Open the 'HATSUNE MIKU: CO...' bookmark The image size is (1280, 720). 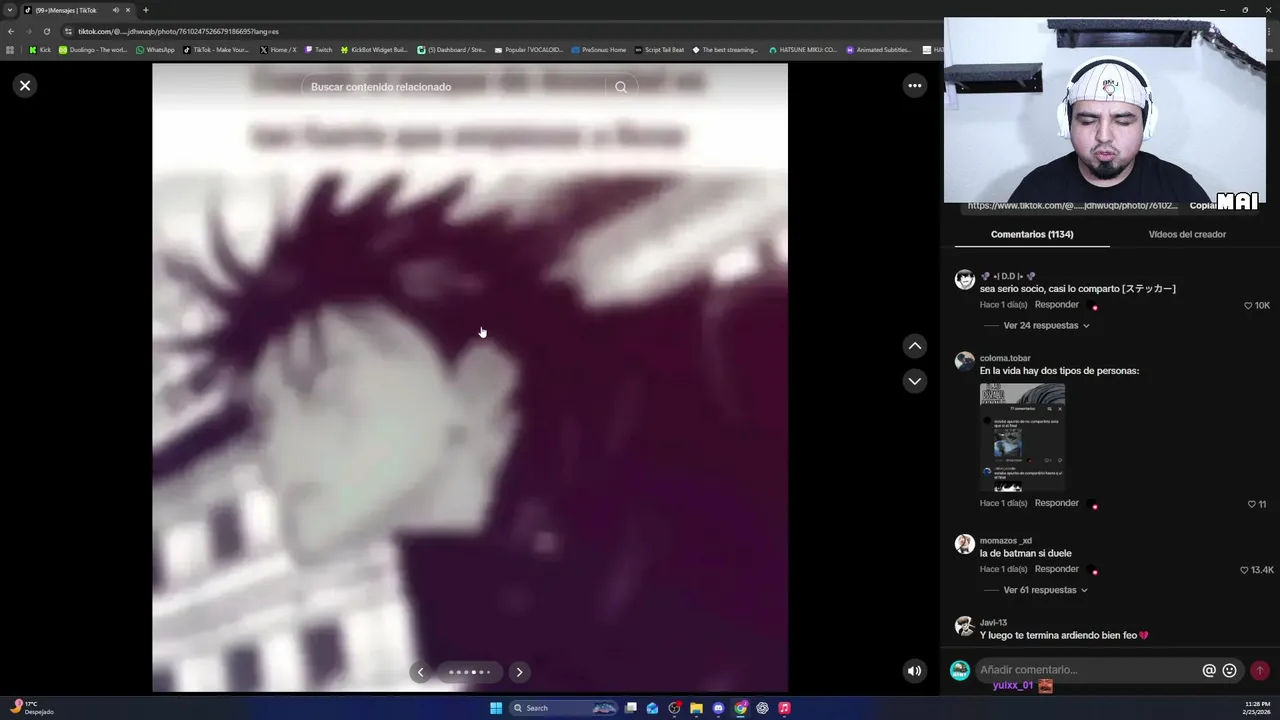[803, 49]
